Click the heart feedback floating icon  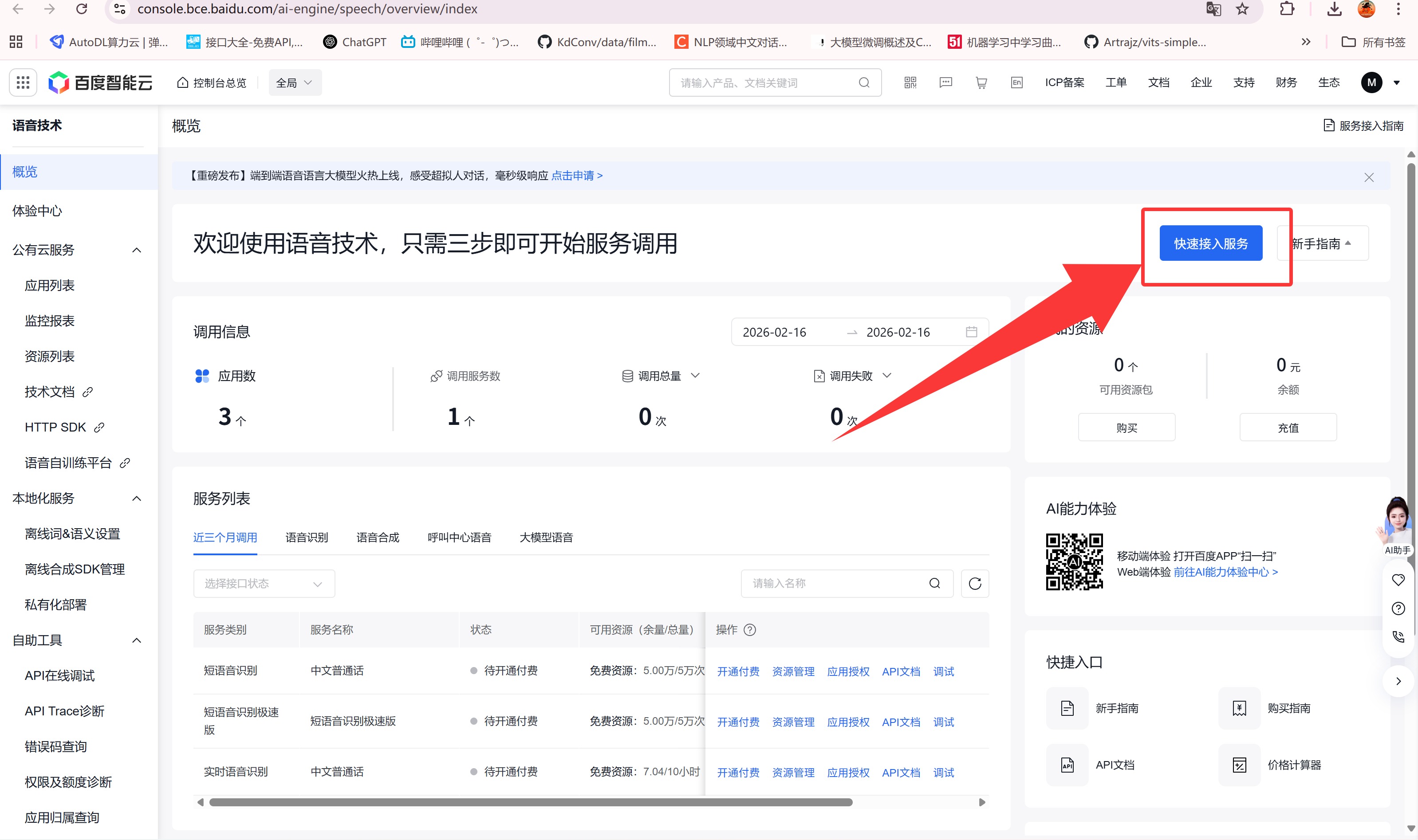tap(1398, 580)
